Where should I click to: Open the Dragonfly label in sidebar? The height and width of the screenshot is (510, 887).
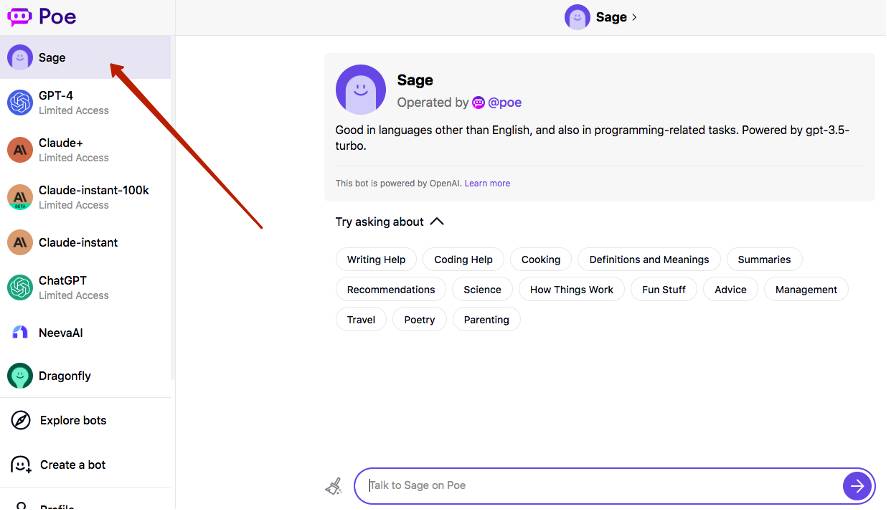(64, 376)
